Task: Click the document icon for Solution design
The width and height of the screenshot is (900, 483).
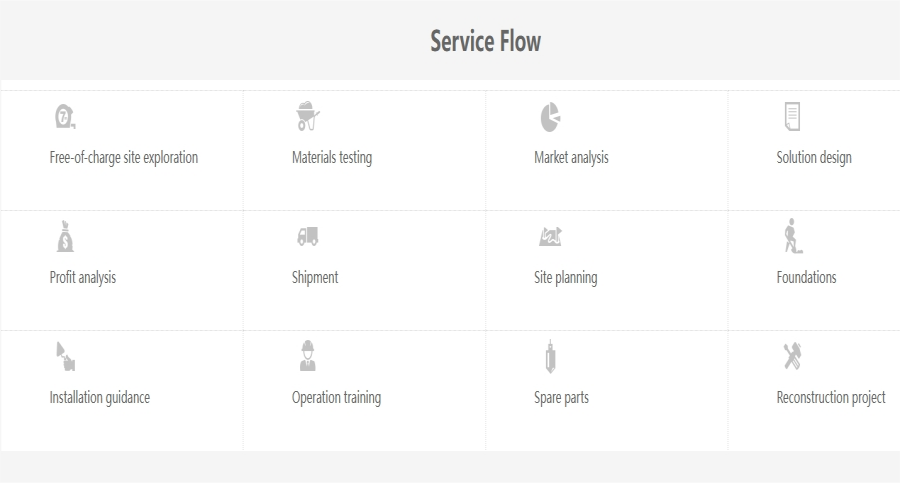Action: [x=792, y=116]
